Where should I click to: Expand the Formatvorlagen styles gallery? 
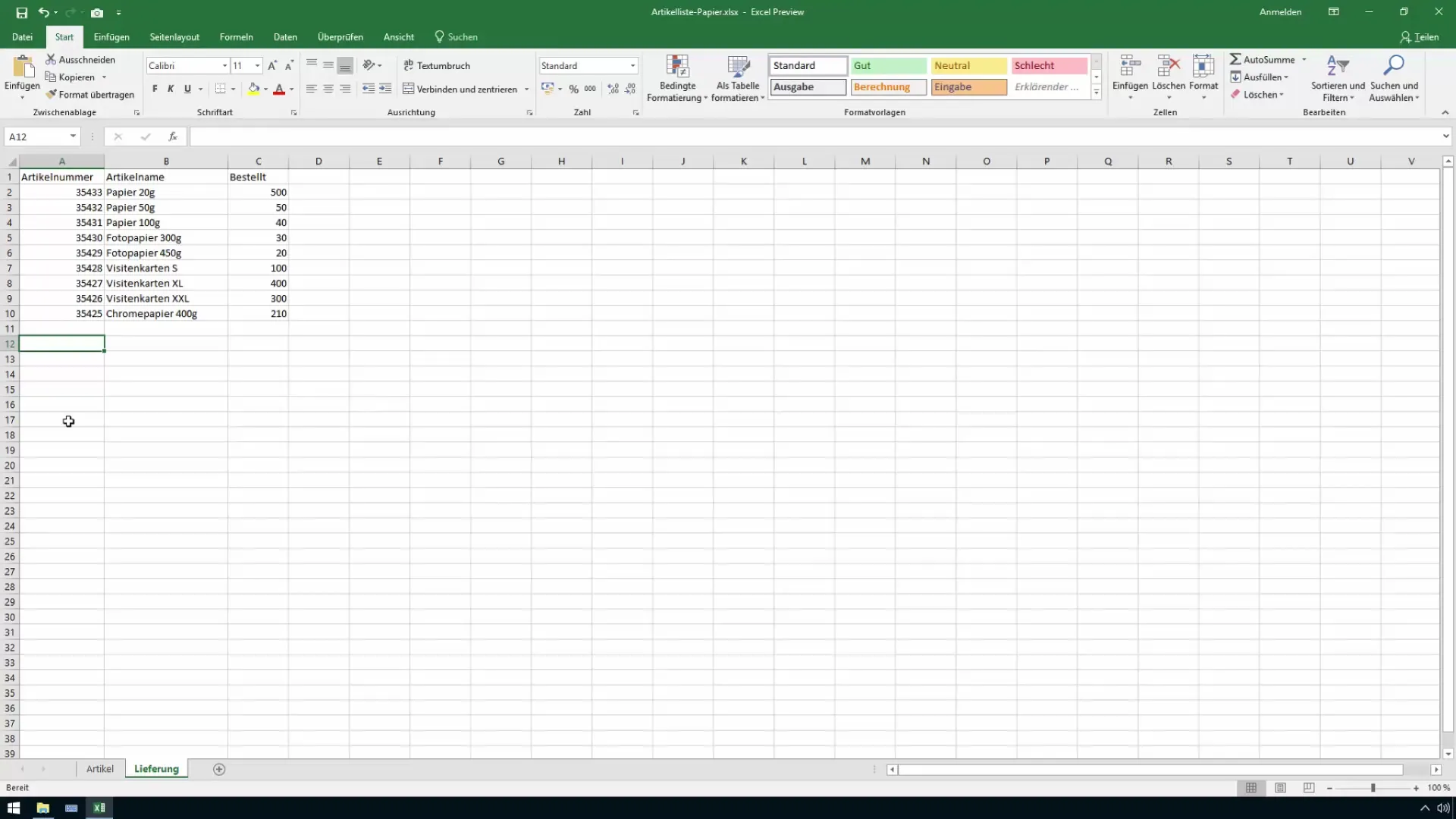tap(1097, 93)
